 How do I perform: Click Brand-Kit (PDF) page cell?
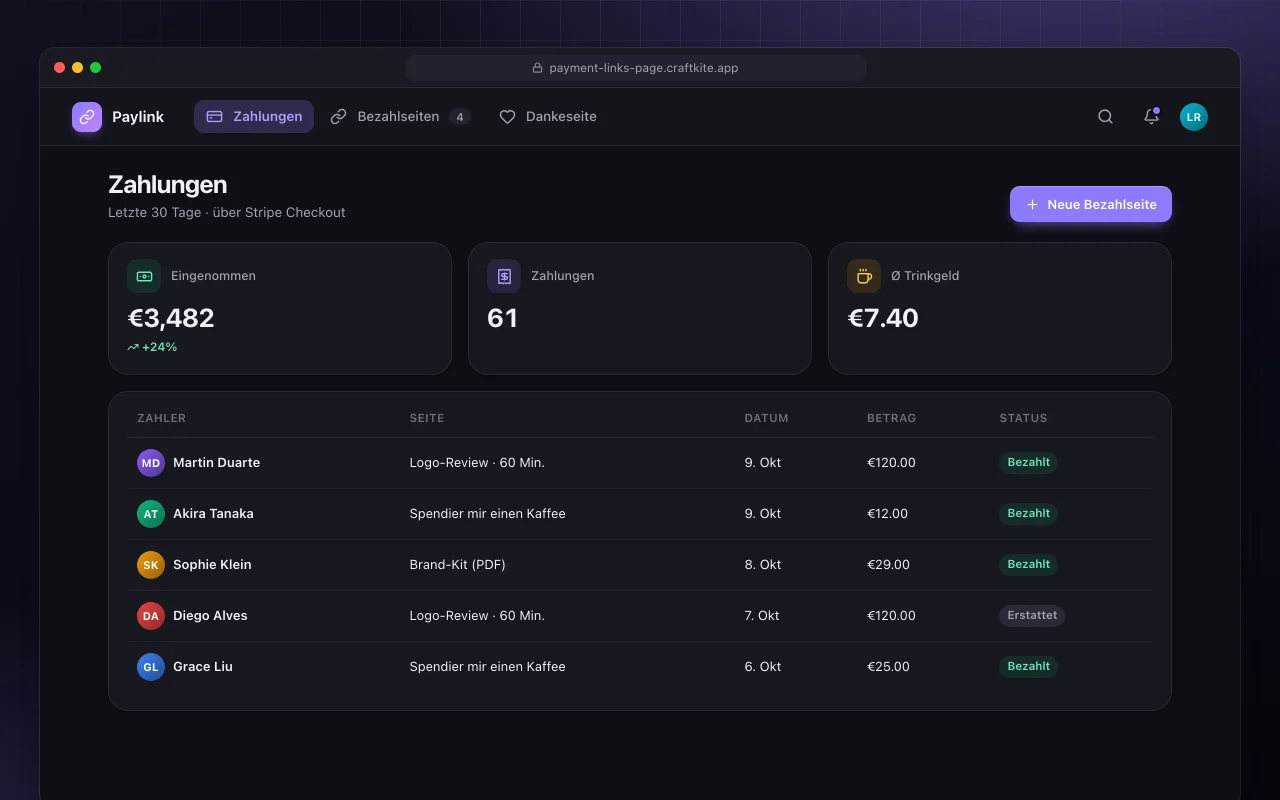458,565
